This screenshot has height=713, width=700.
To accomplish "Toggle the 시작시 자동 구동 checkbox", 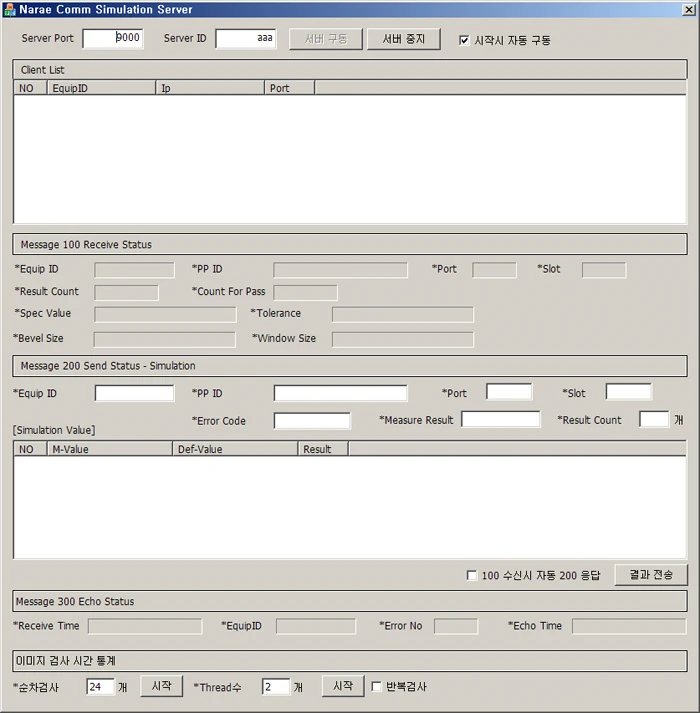I will pos(464,40).
